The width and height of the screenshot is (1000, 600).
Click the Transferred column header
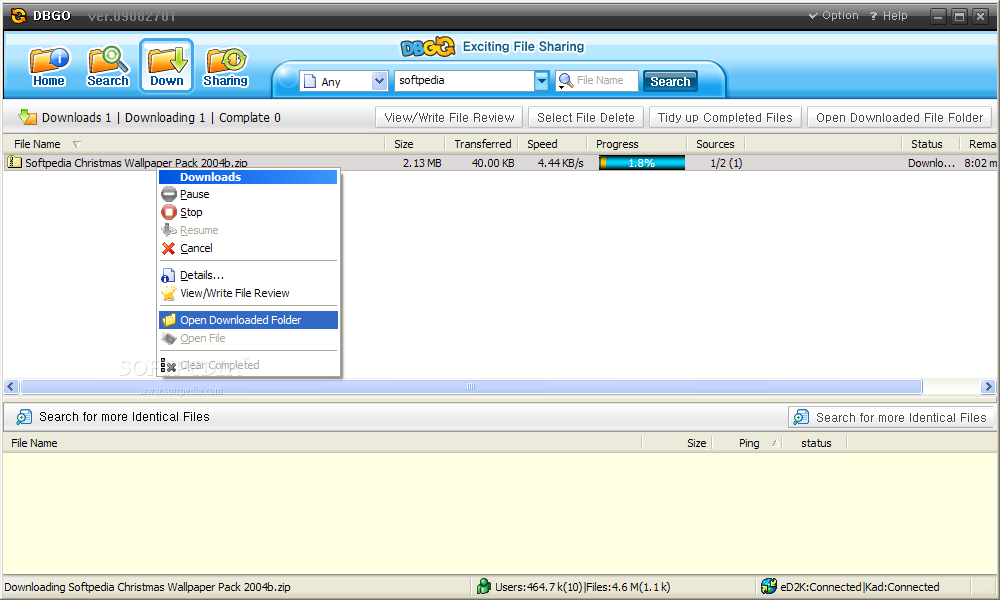[x=482, y=144]
